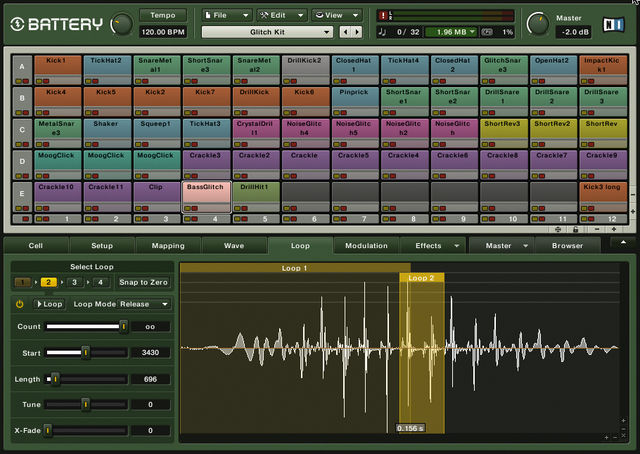Click the Native Instruments NI logo
640x454 pixels.
point(613,24)
